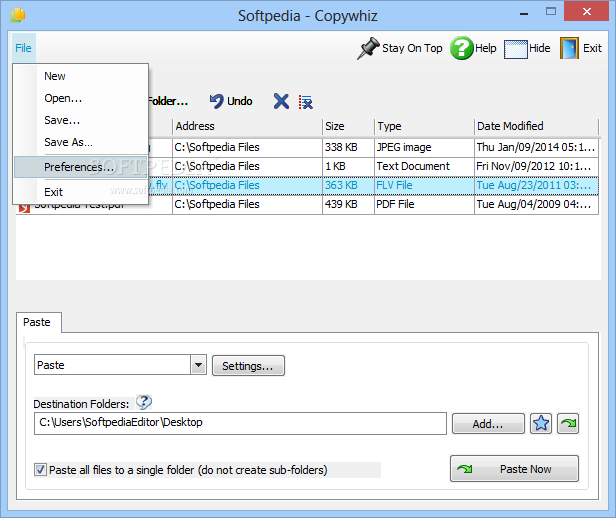Switch to the Paste tab

click(x=38, y=322)
